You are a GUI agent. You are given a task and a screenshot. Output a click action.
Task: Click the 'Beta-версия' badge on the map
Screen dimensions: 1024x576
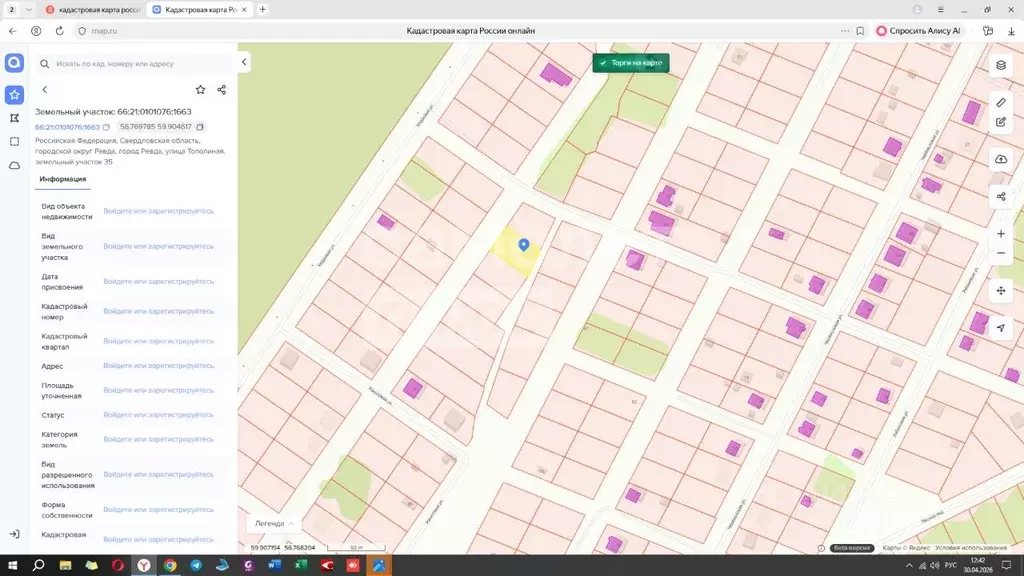(852, 548)
